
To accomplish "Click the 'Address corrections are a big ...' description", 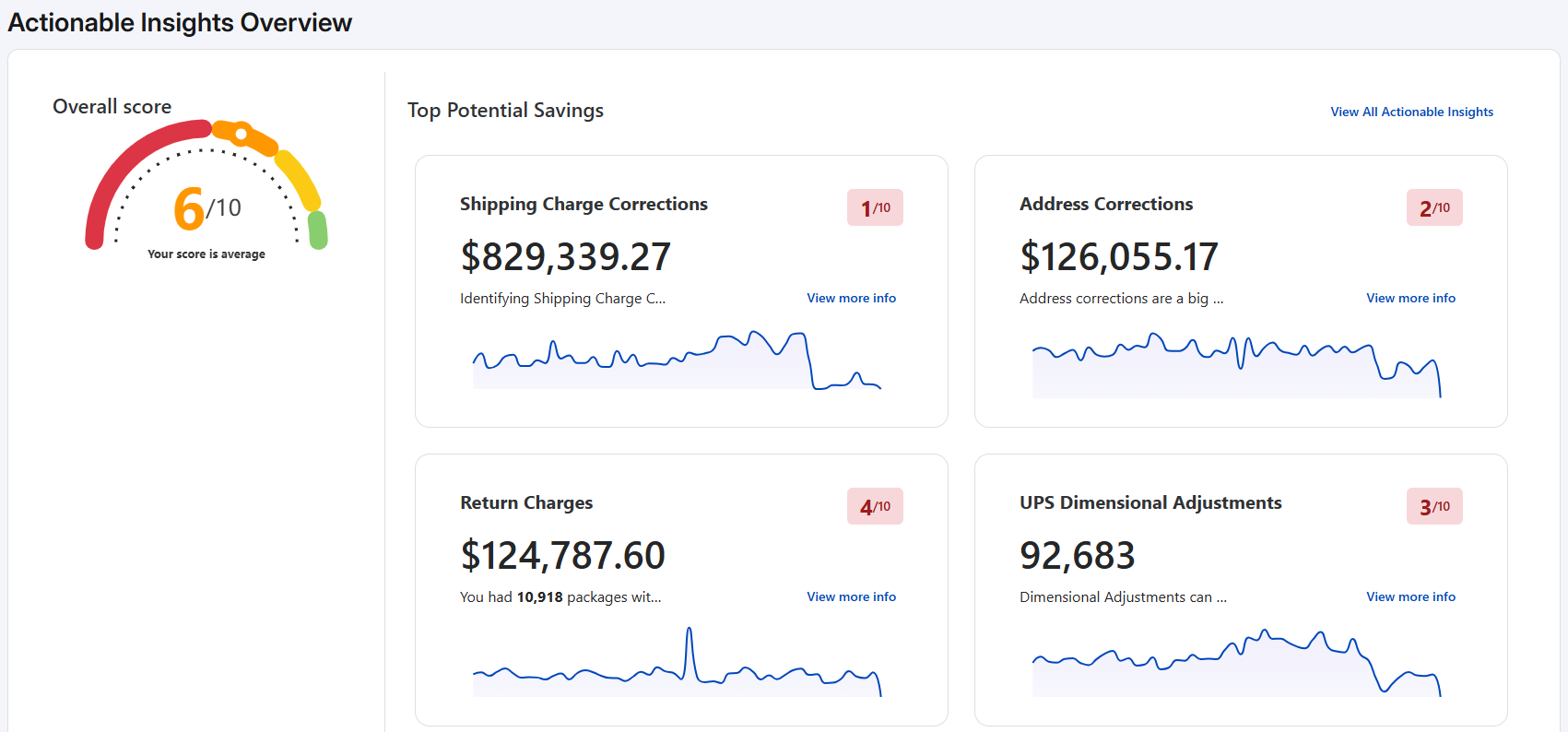I will (1122, 299).
